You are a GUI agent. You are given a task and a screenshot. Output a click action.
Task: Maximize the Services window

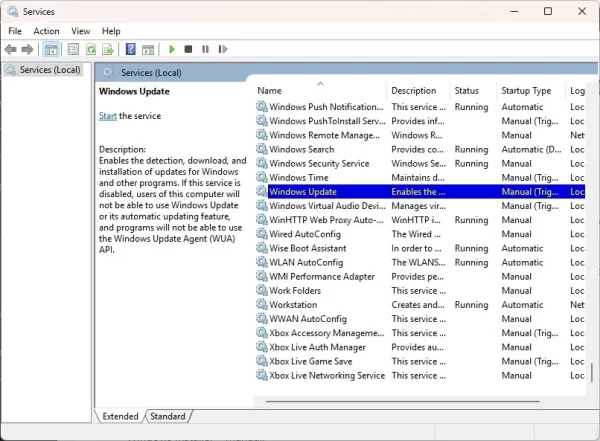[548, 11]
